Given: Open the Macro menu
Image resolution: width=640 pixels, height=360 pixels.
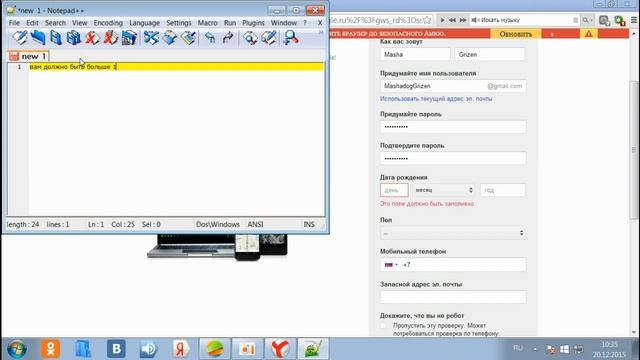Looking at the screenshot, I should pyautogui.click(x=207, y=23).
